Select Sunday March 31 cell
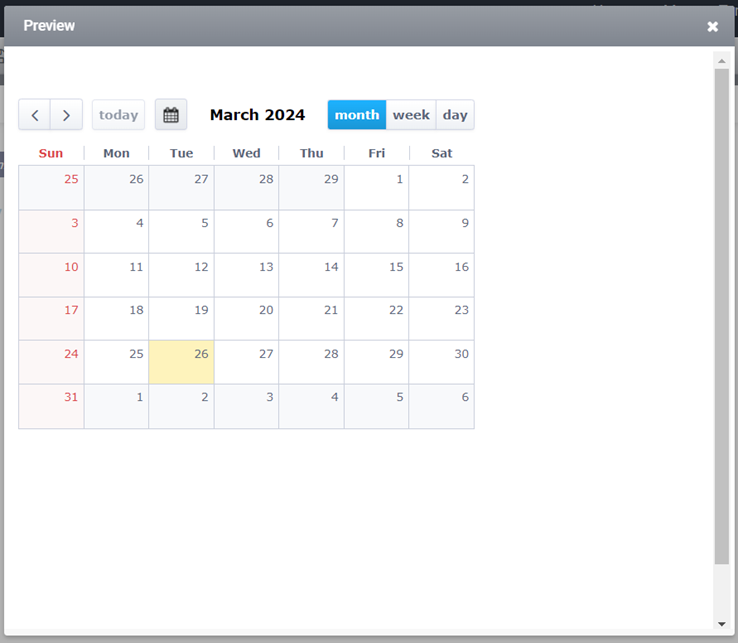 [51, 406]
